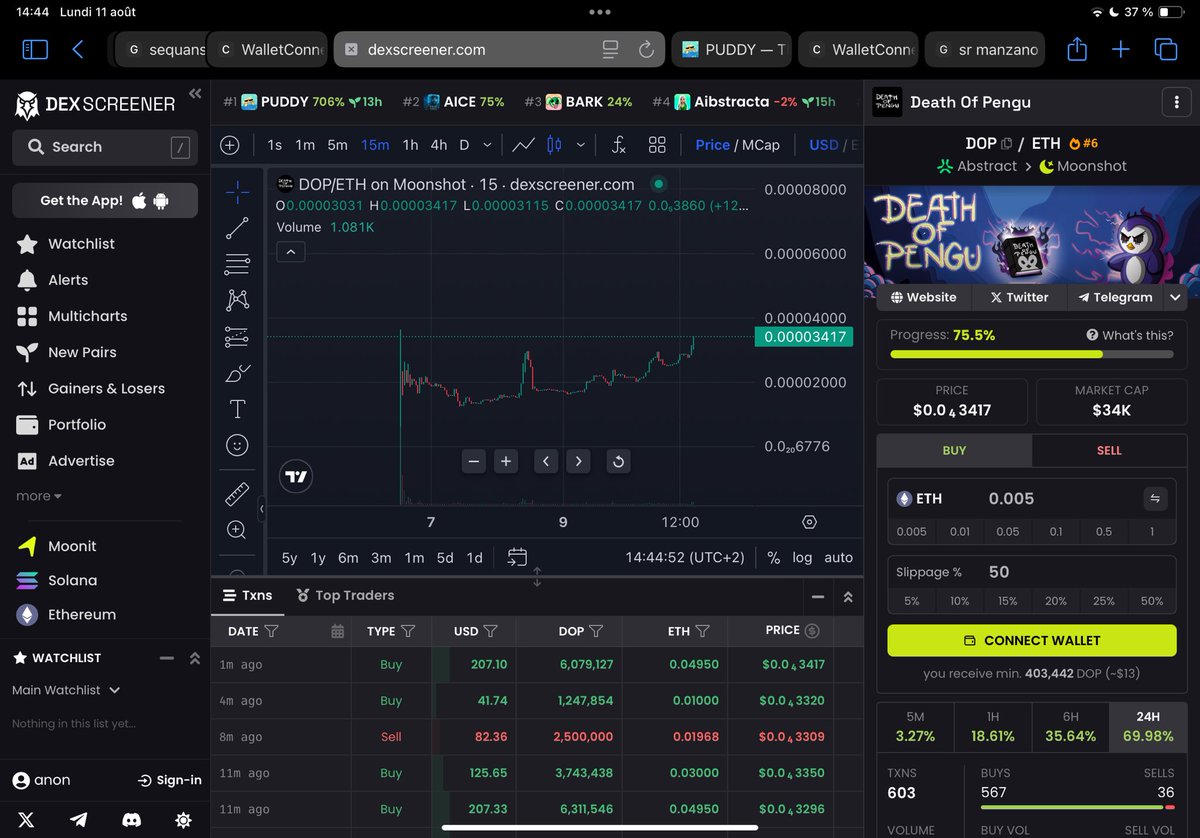Switch chart to MCap mode

pyautogui.click(x=760, y=145)
